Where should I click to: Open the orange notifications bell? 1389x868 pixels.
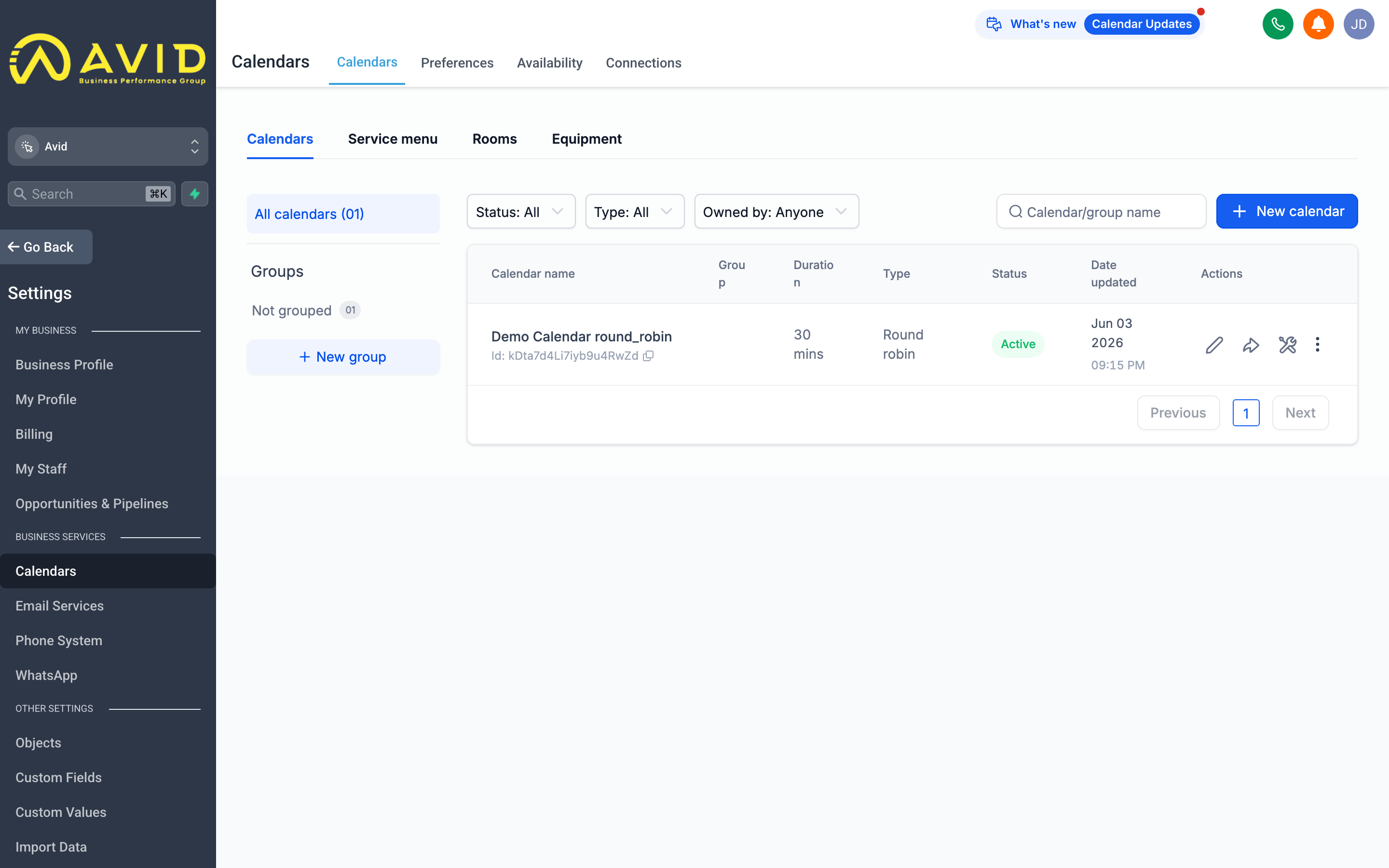[1319, 24]
